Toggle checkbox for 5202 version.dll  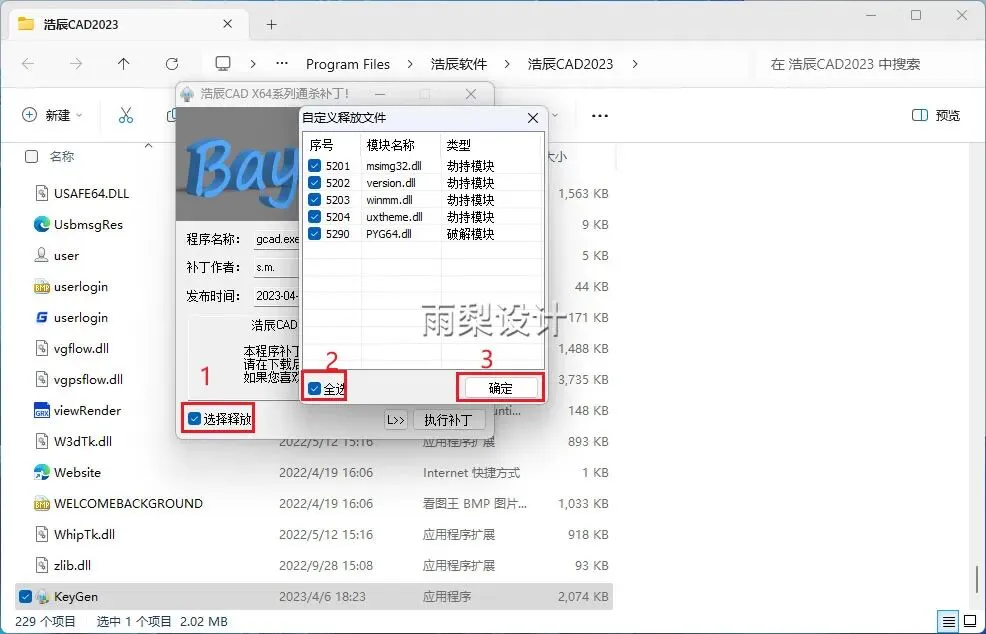click(x=314, y=183)
